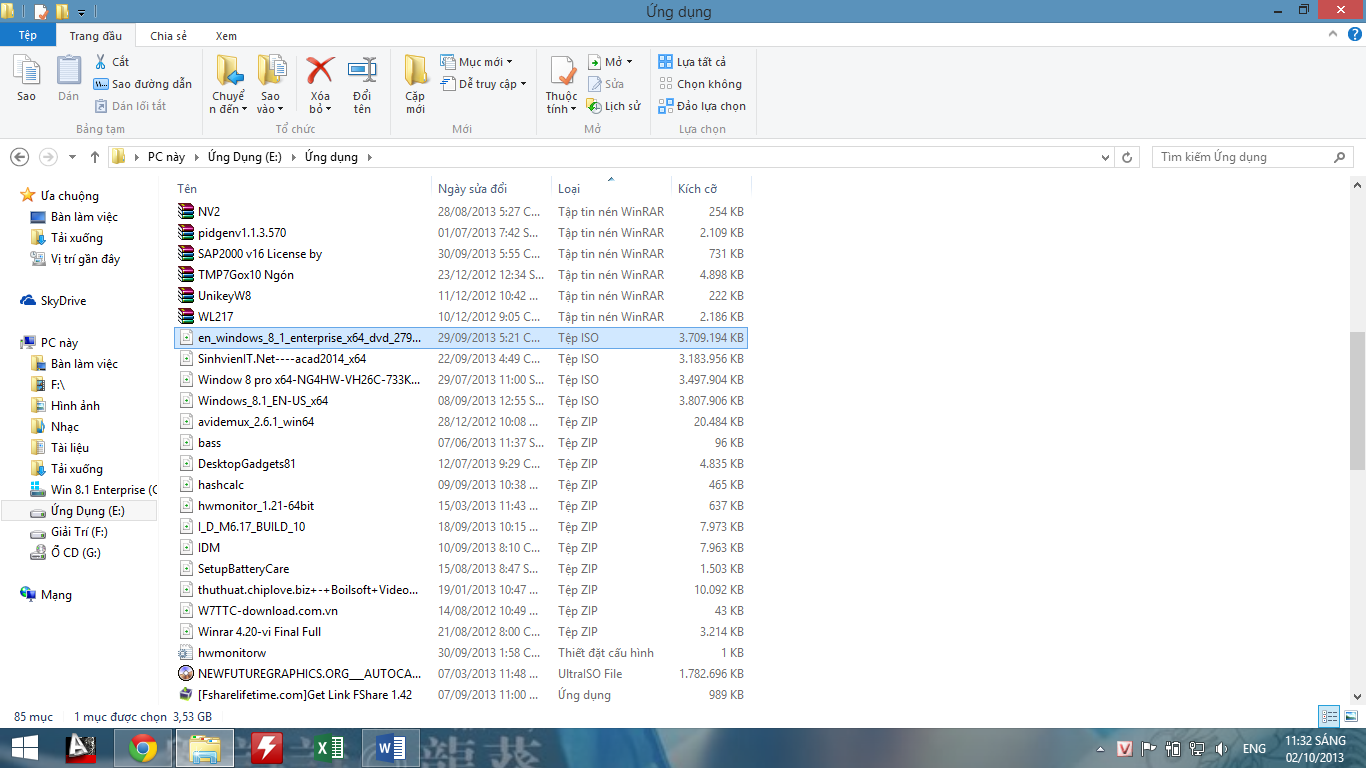Select SAP2000 v16 License by file
This screenshot has height=768, width=1366.
460,254
